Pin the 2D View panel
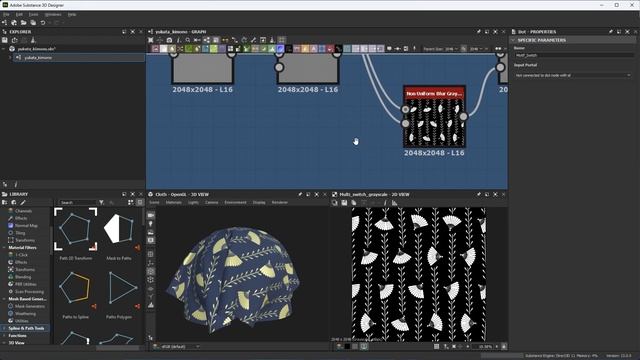The image size is (640, 360). click(478, 194)
